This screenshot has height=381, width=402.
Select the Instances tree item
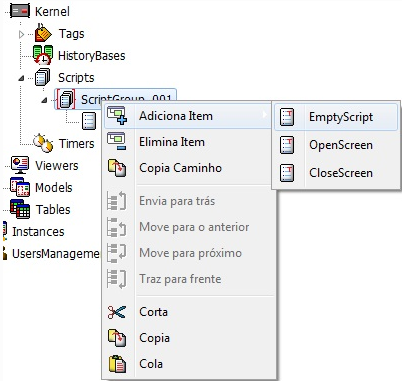(x=38, y=232)
